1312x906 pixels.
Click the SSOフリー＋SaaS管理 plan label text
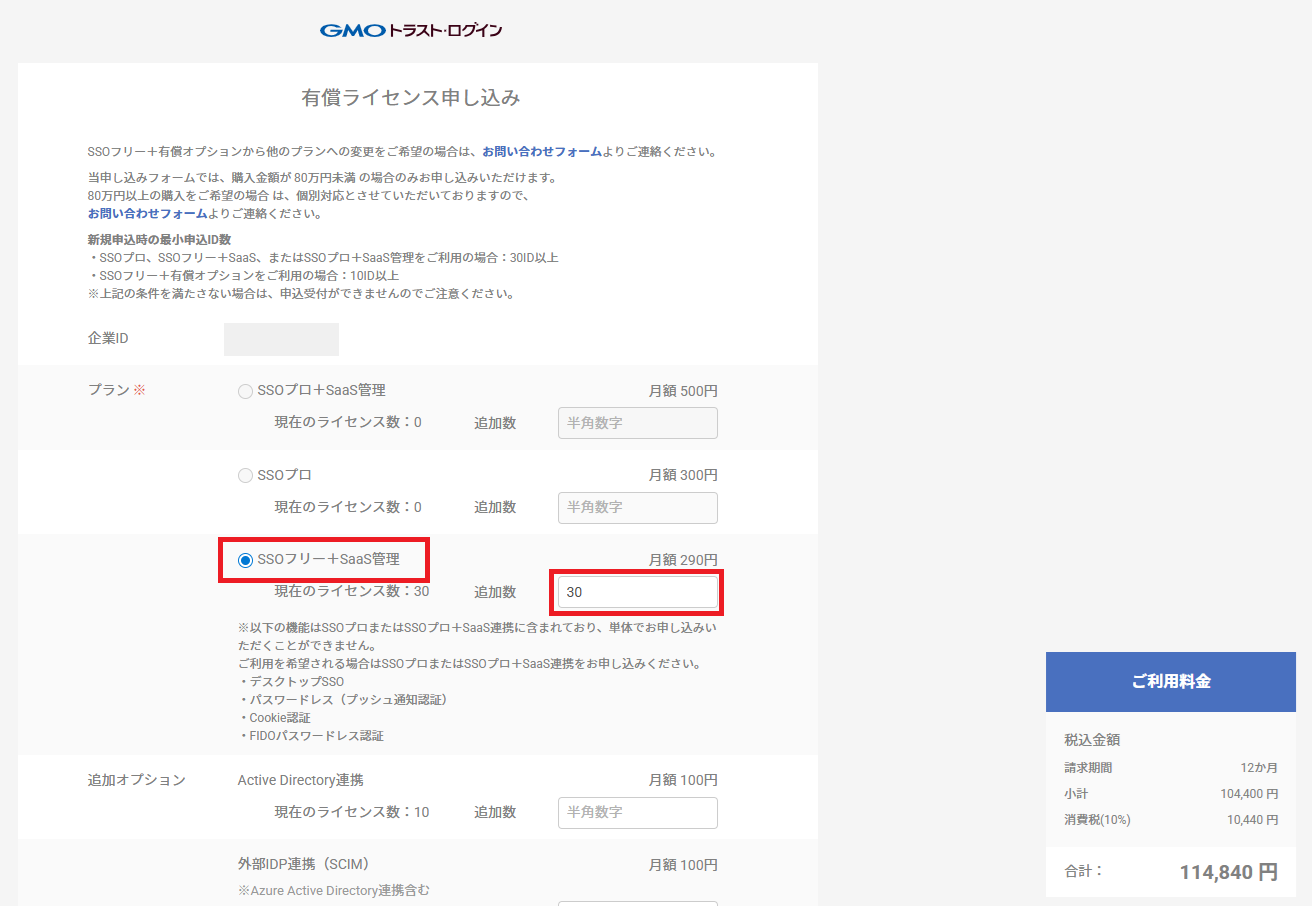(x=328, y=560)
